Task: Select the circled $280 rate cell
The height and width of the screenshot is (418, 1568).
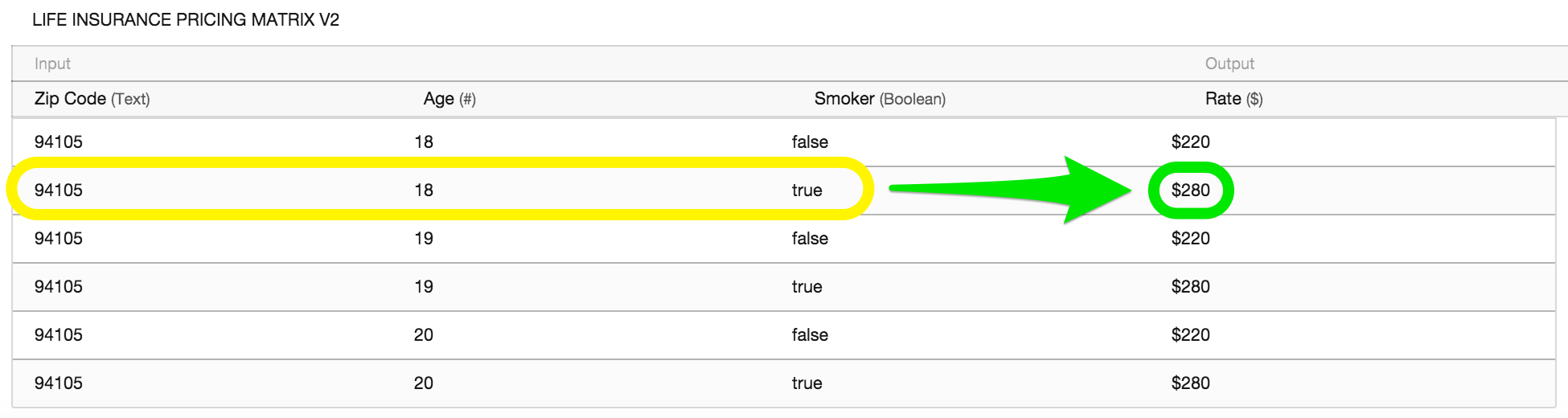Action: pyautogui.click(x=1190, y=191)
